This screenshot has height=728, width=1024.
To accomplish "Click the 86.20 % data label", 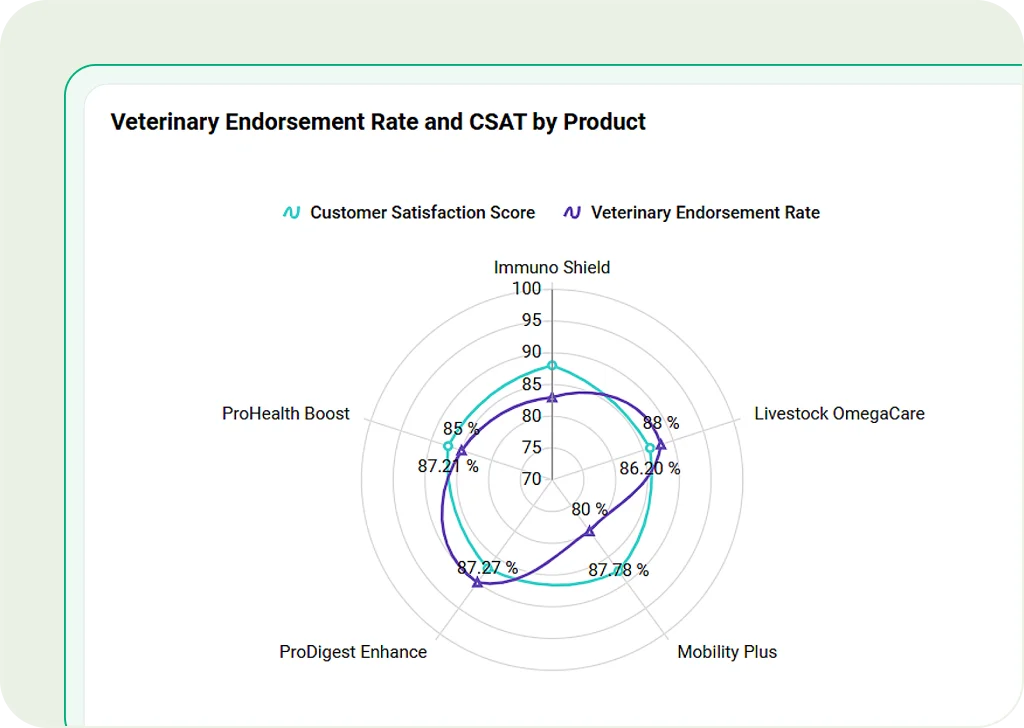I will [650, 468].
